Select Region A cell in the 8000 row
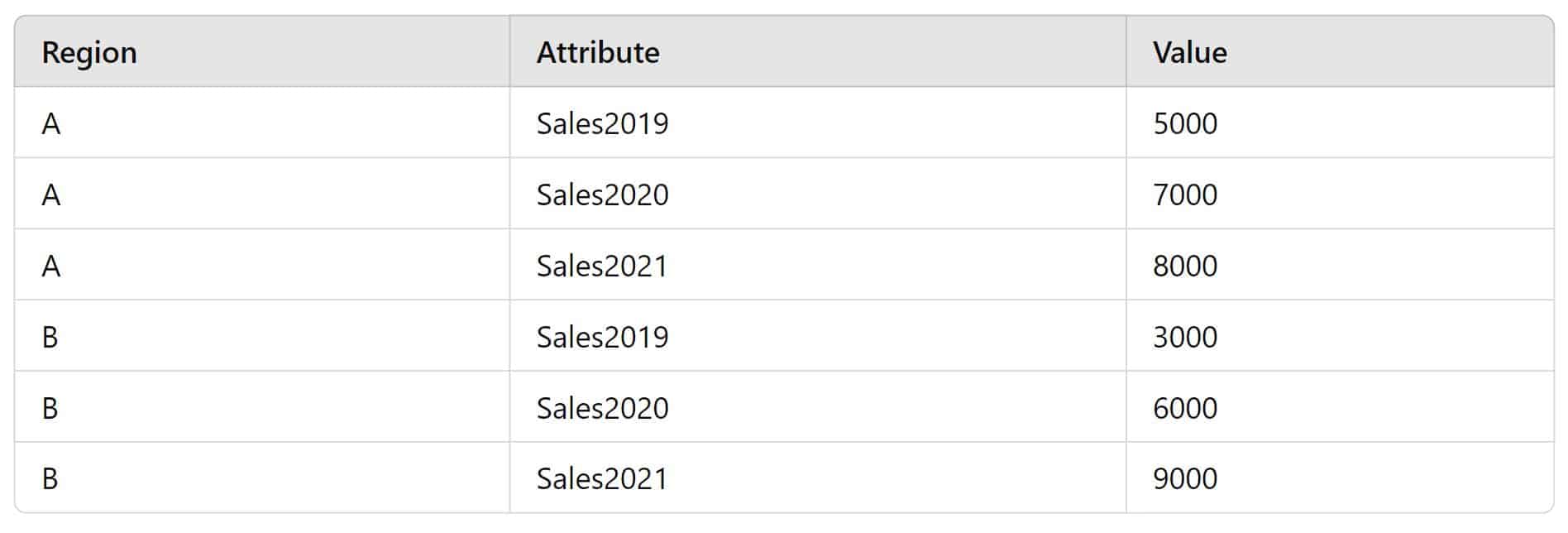This screenshot has width=1568, height=533. (262, 265)
